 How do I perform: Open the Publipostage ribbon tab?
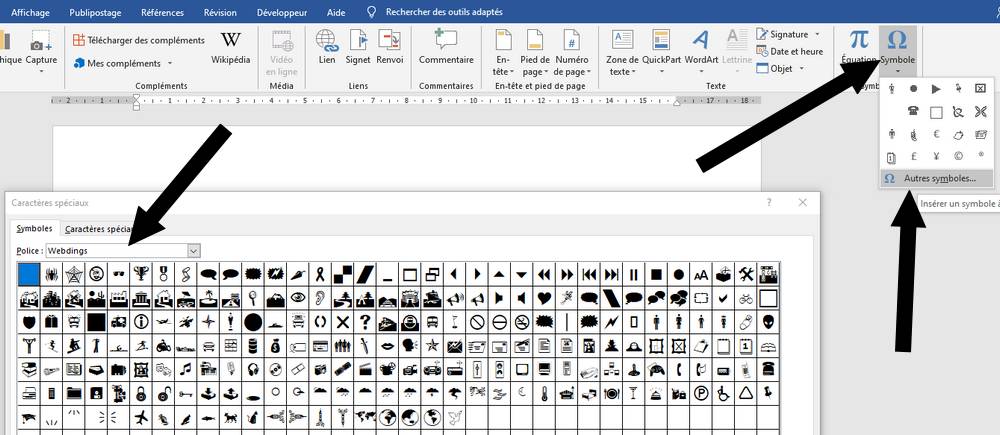[x=98, y=12]
